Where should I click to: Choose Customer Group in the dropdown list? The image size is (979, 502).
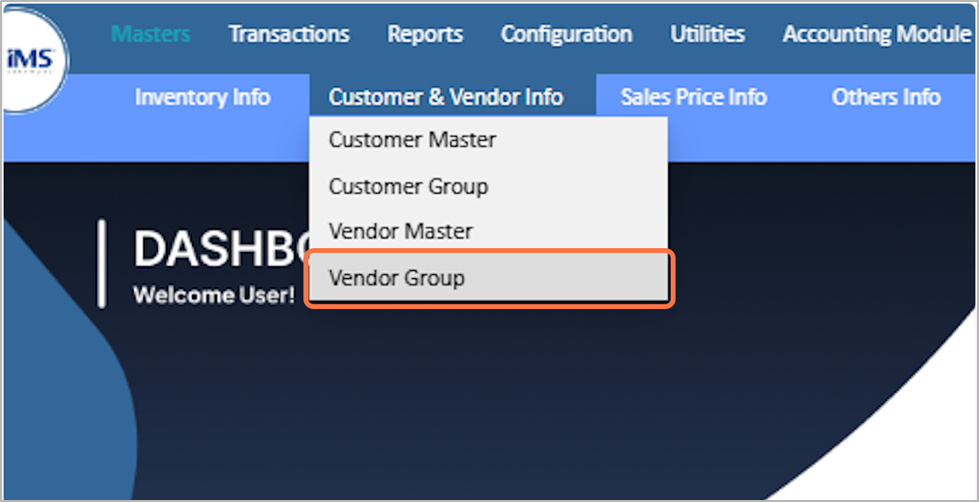pyautogui.click(x=408, y=186)
